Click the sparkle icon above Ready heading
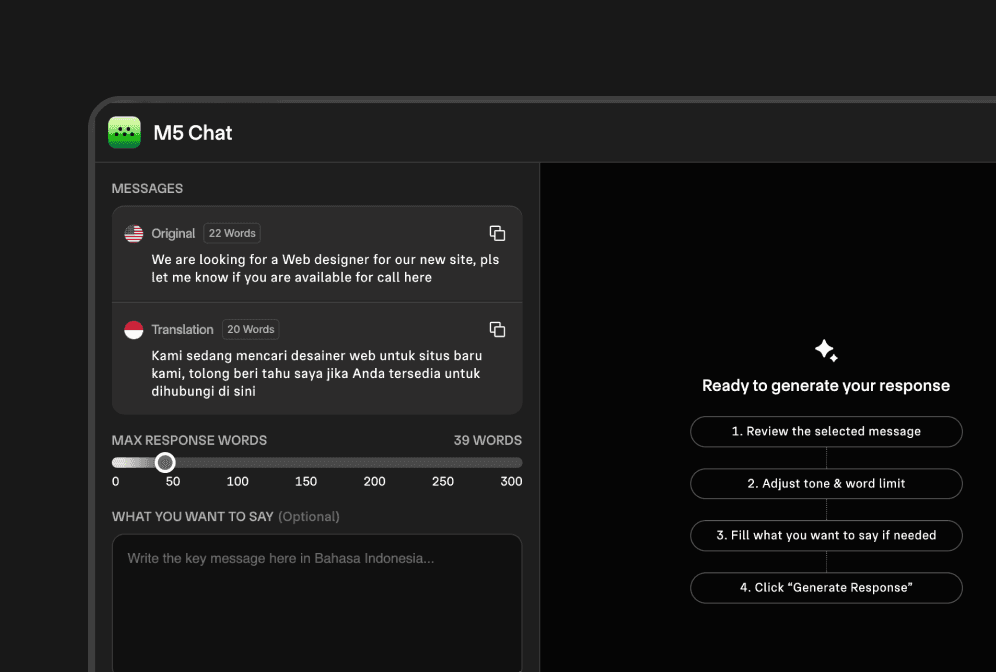Viewport: 996px width, 672px height. pos(826,351)
